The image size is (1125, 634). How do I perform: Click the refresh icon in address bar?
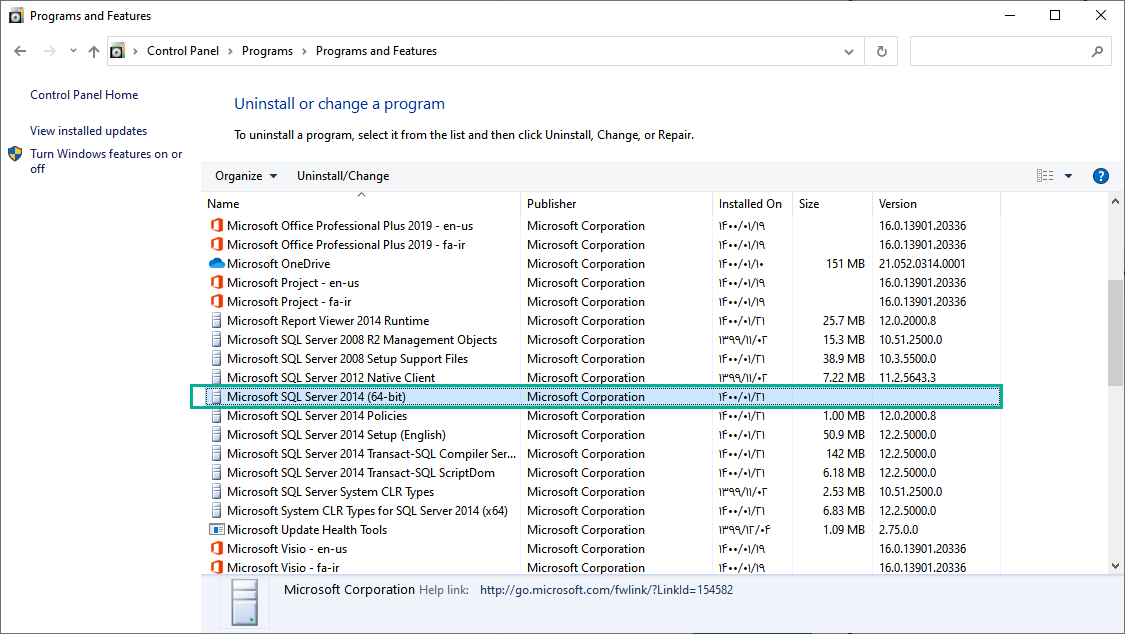(x=882, y=51)
